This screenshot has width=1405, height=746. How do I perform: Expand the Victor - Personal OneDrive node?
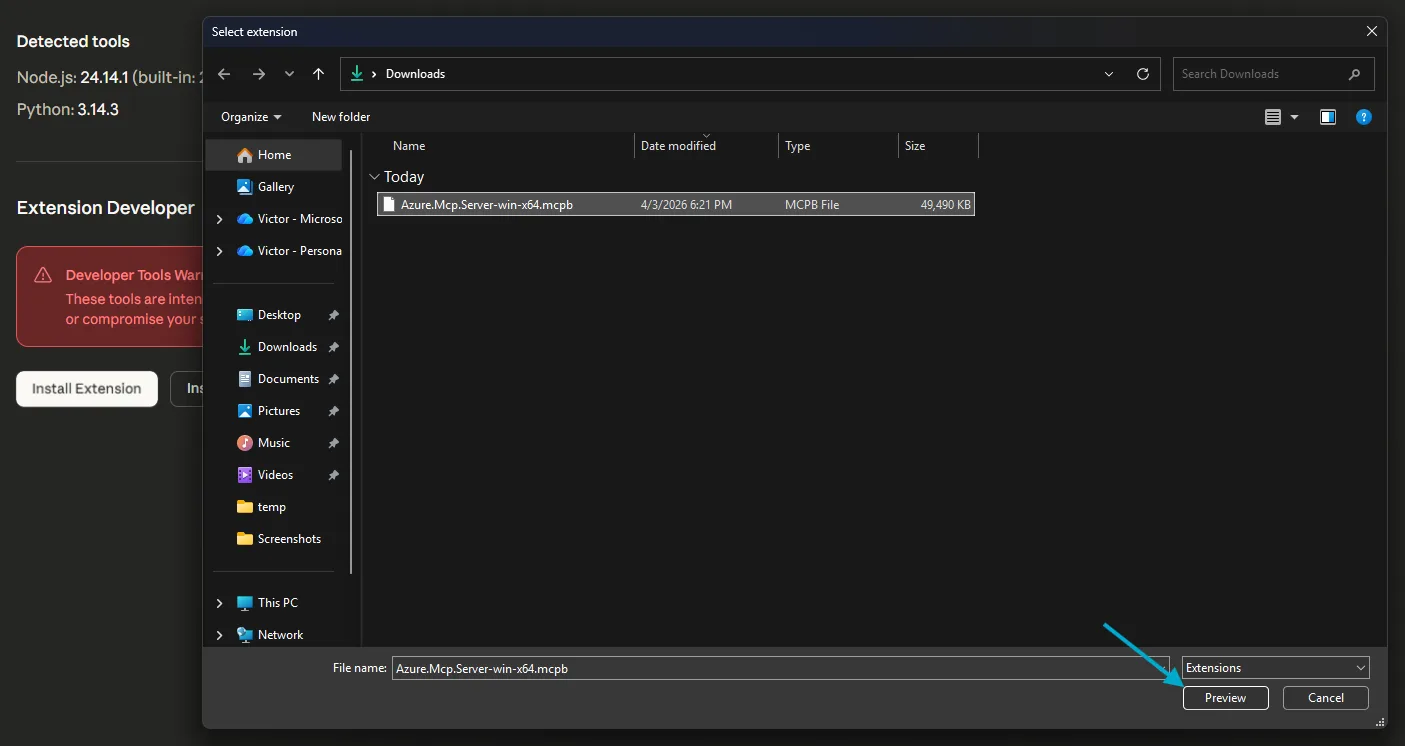click(219, 250)
